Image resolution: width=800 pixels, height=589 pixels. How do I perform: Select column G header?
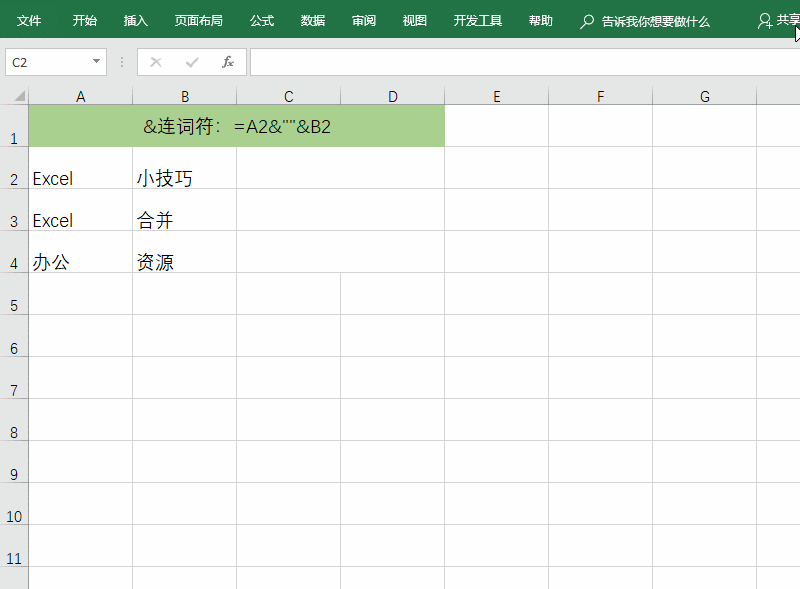[705, 96]
